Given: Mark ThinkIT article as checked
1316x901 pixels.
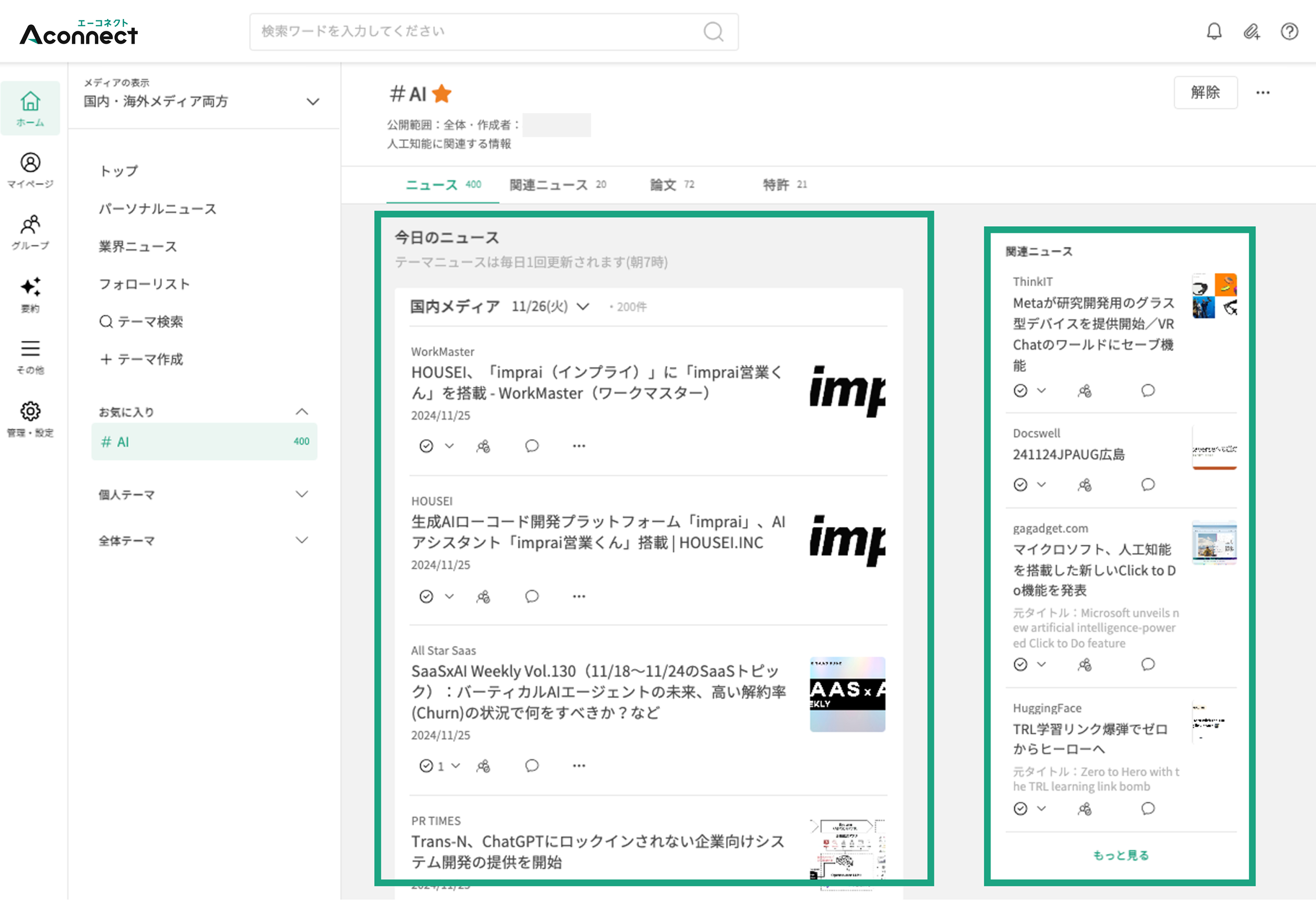Looking at the screenshot, I should click(1020, 391).
